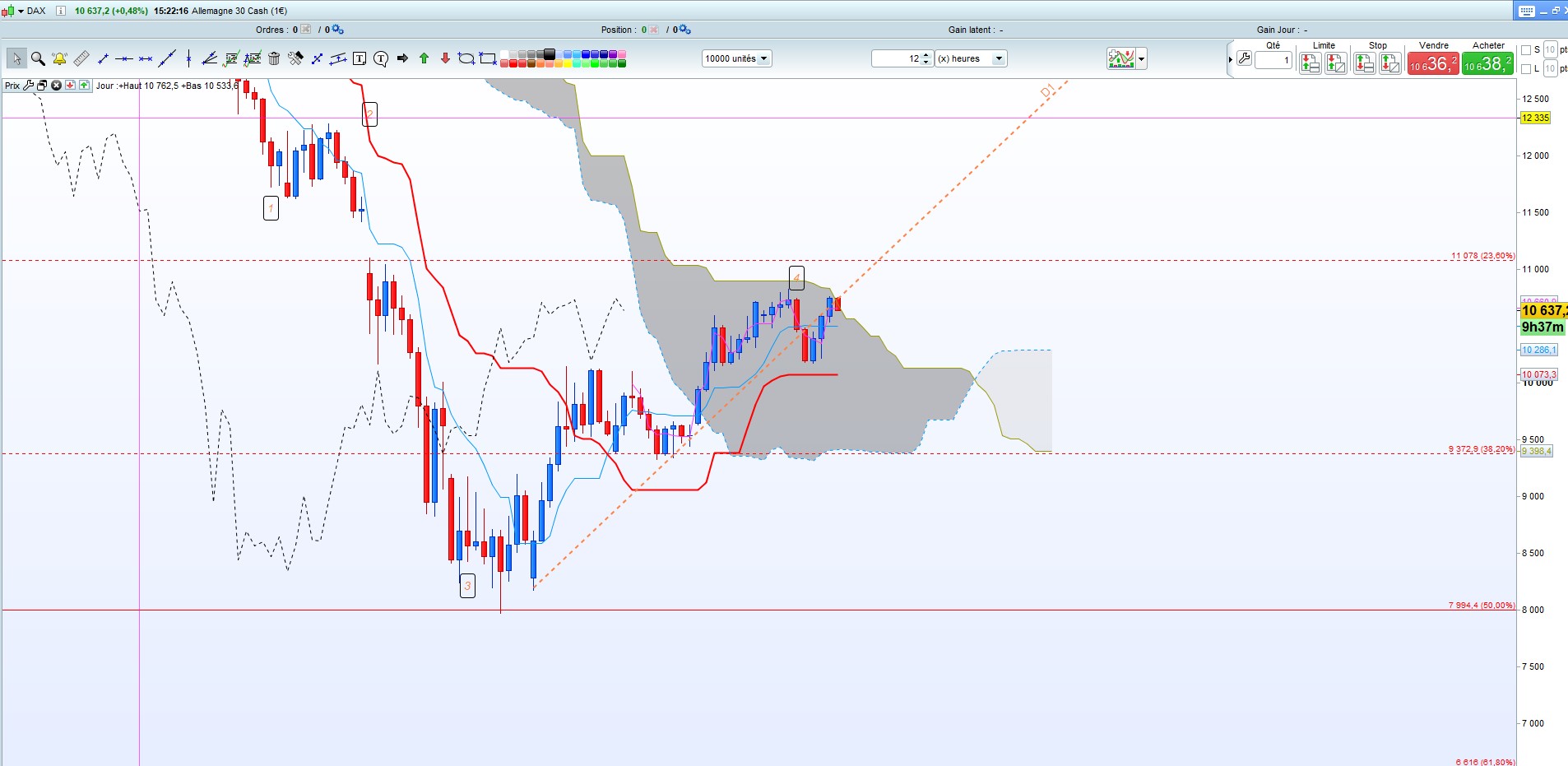Open order settings gear next to Ordres
This screenshot has height=766, width=1568.
(x=338, y=30)
